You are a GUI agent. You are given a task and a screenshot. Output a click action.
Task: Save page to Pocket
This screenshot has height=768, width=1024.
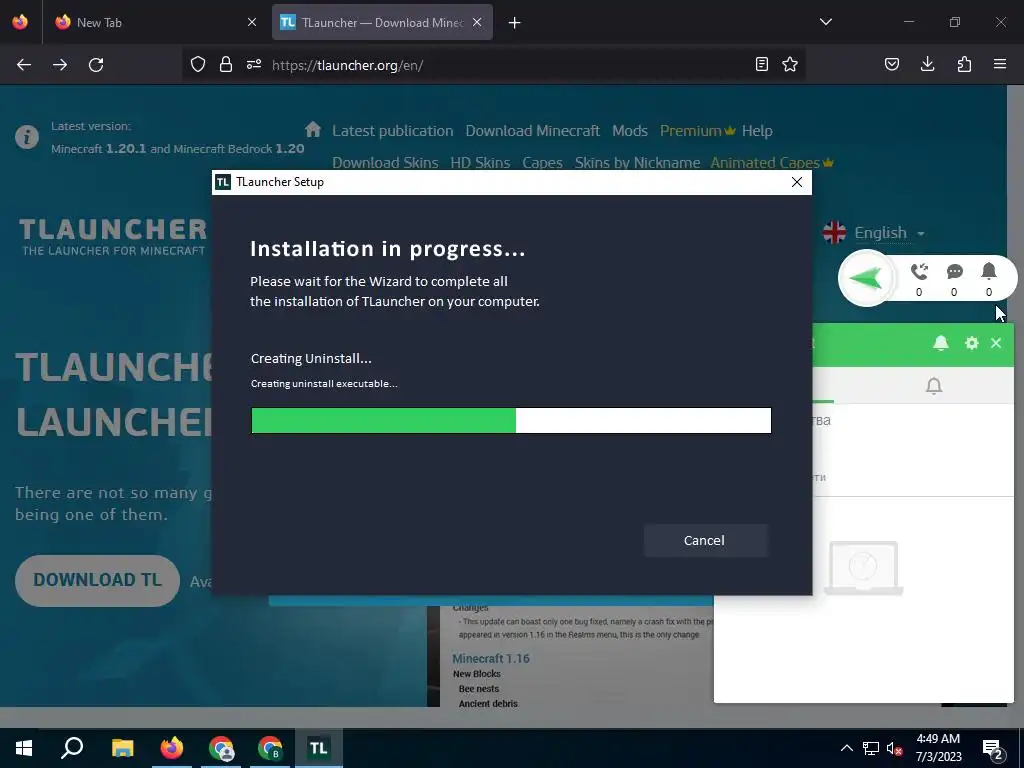tap(892, 64)
